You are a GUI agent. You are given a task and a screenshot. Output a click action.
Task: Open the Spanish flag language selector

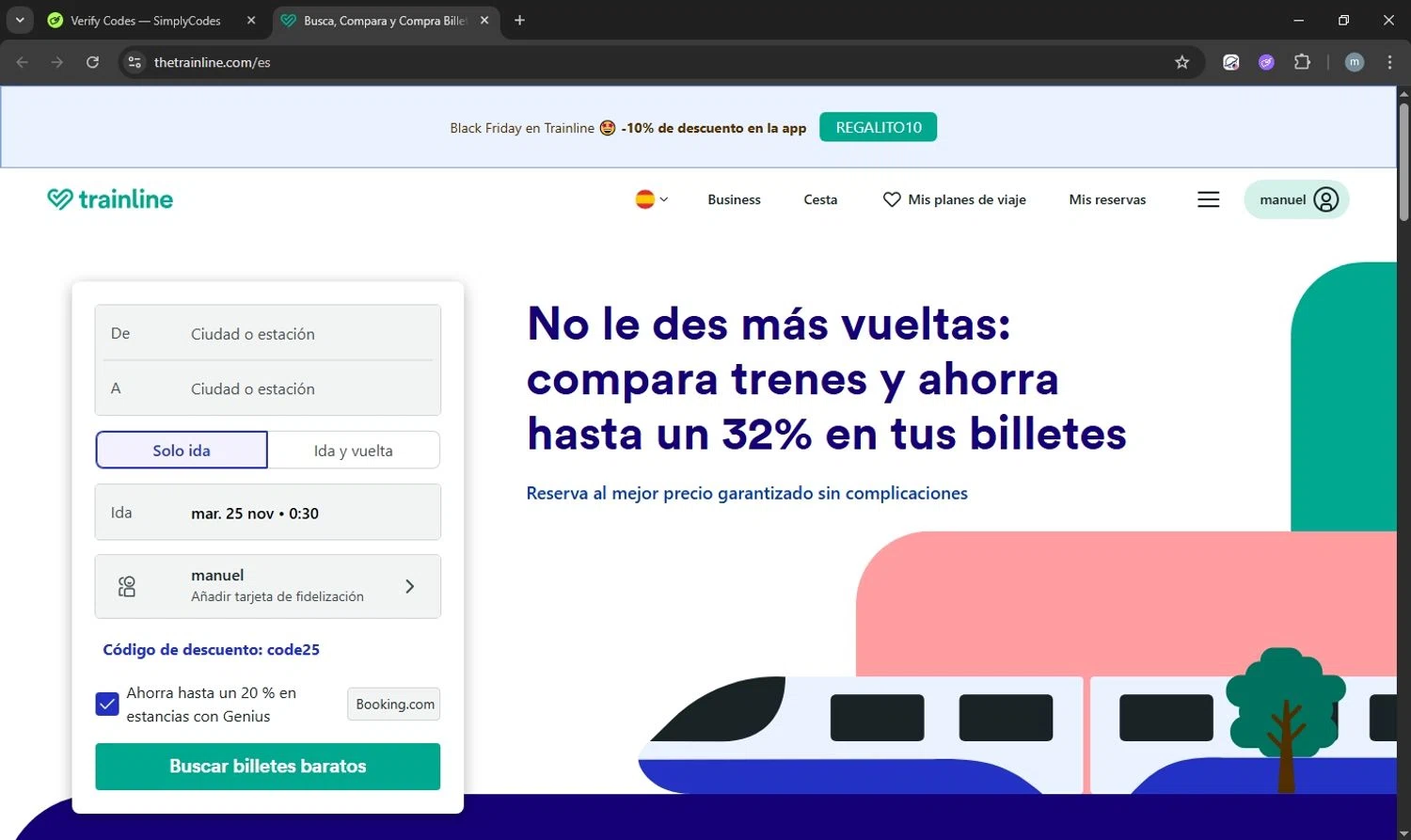651,199
